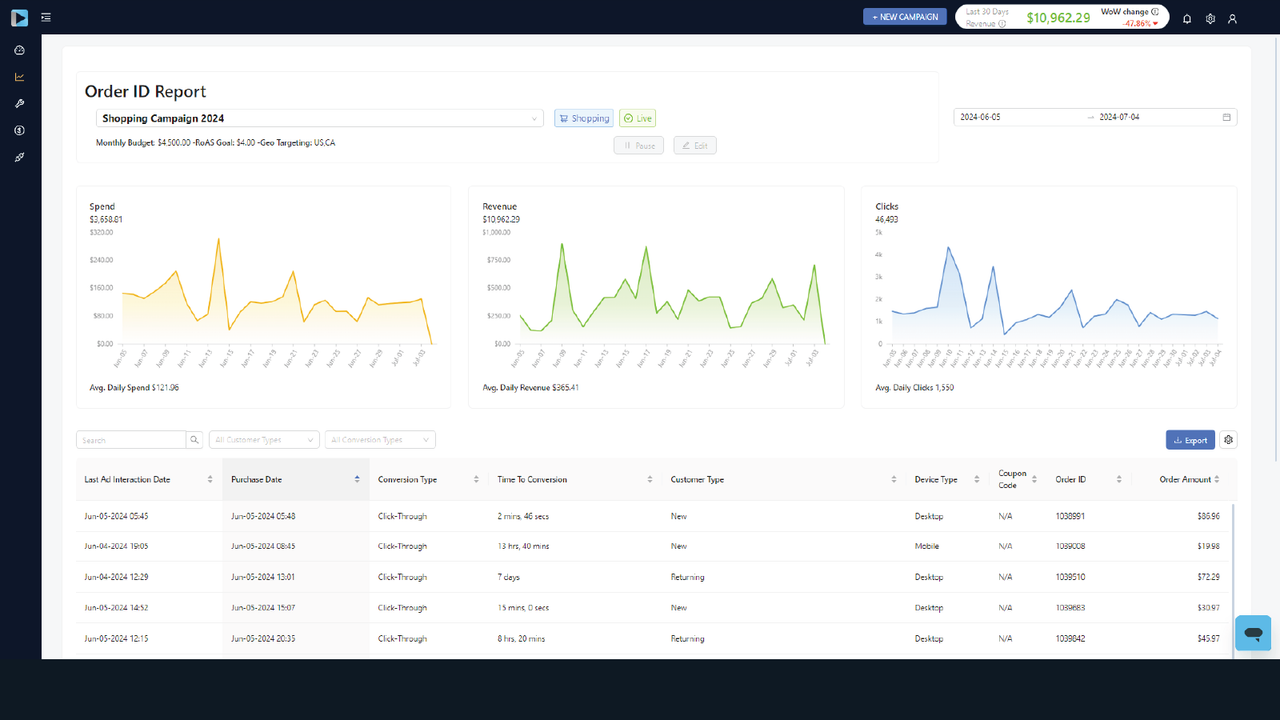This screenshot has height=720, width=1280.
Task: Click the table search field
Action: click(x=131, y=440)
